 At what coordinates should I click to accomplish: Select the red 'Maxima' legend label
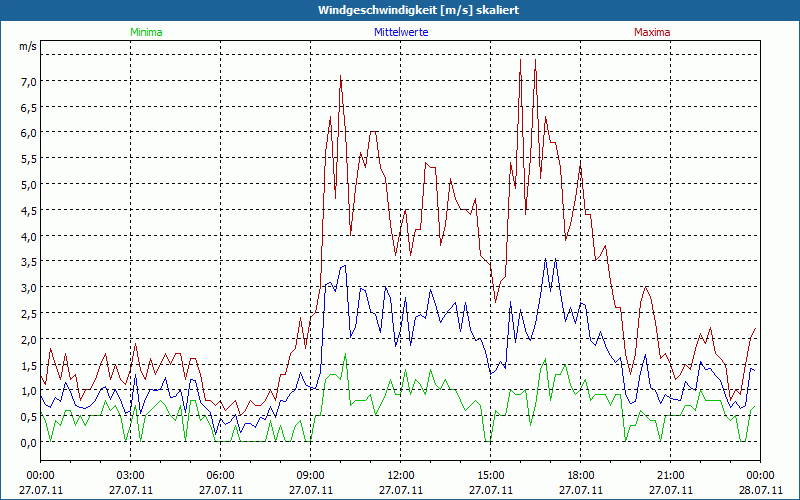coord(652,32)
